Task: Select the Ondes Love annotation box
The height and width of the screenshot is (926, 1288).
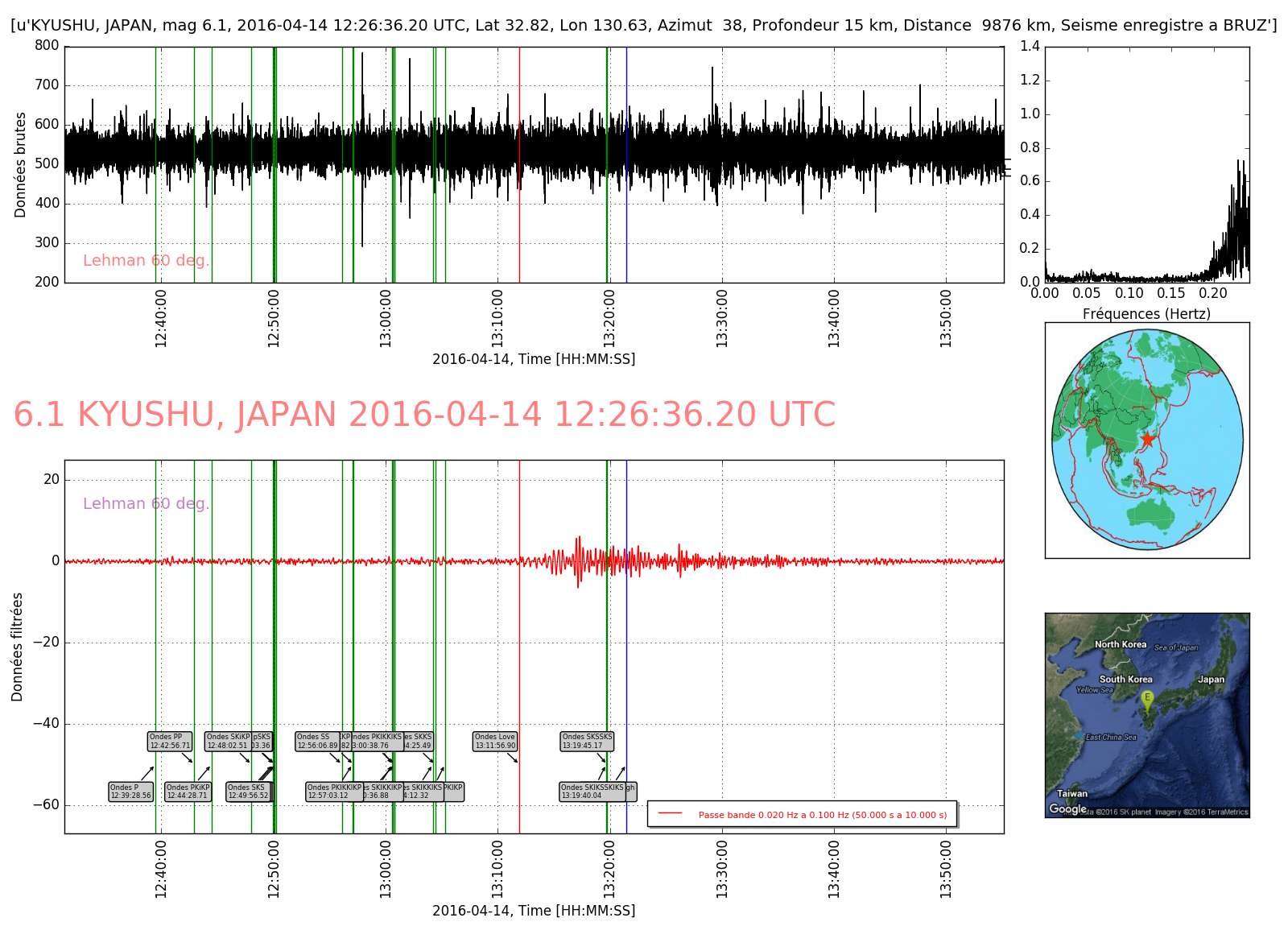Action: (494, 741)
